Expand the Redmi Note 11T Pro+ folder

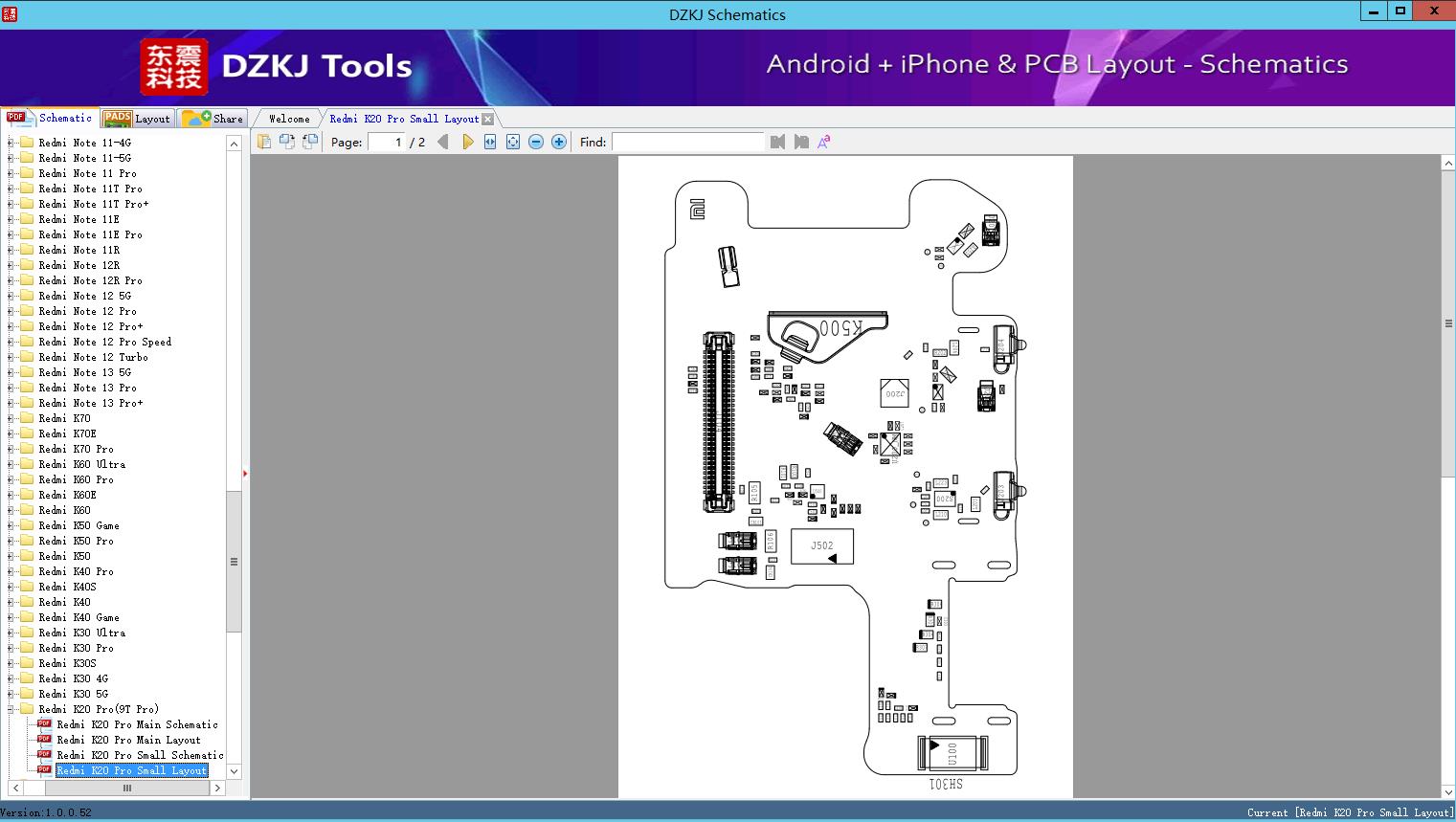coord(11,204)
